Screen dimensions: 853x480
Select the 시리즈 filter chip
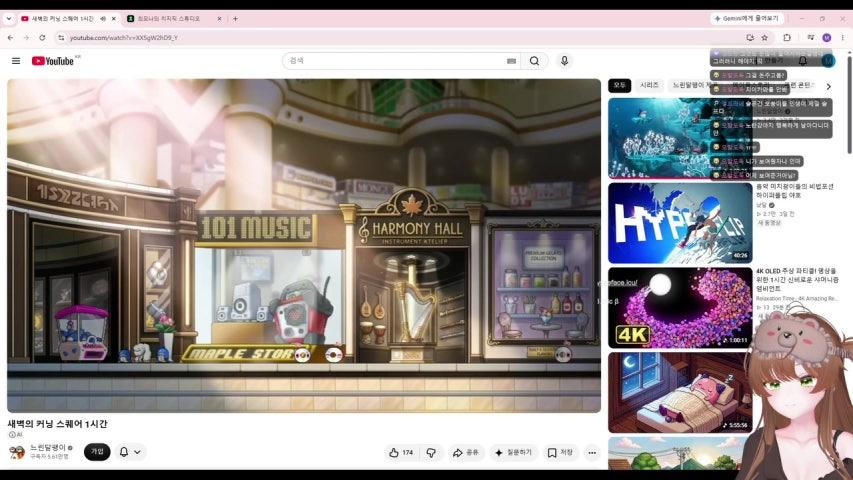649,85
